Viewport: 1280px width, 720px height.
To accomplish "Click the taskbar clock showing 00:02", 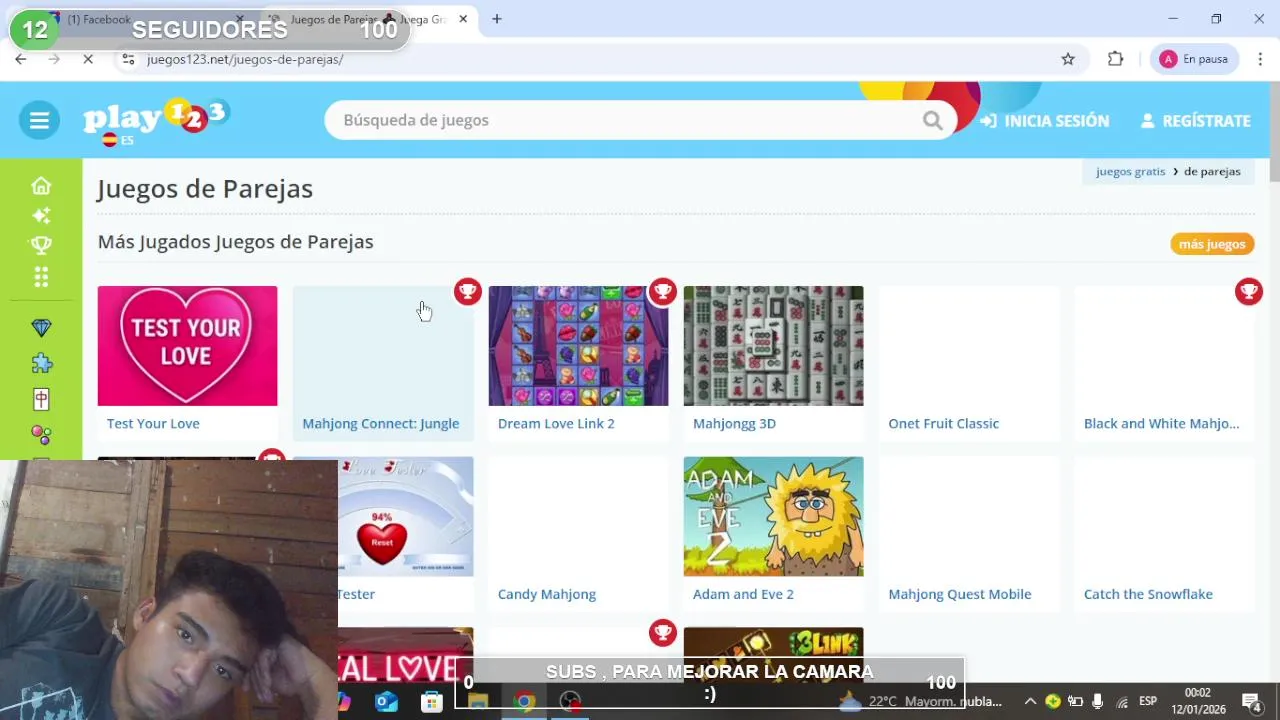I will (1197, 701).
